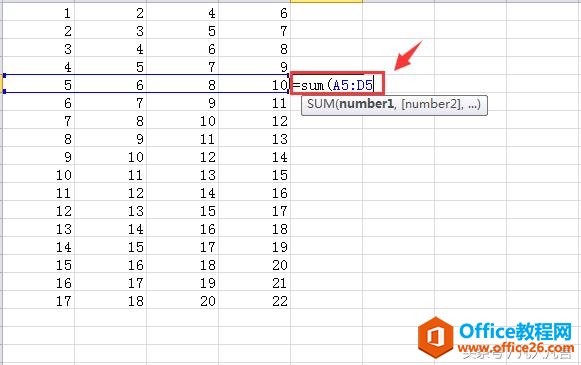Select cell 19 in row 14, 15, 17, 19
Screen dimensions: 581x365
coord(255,246)
